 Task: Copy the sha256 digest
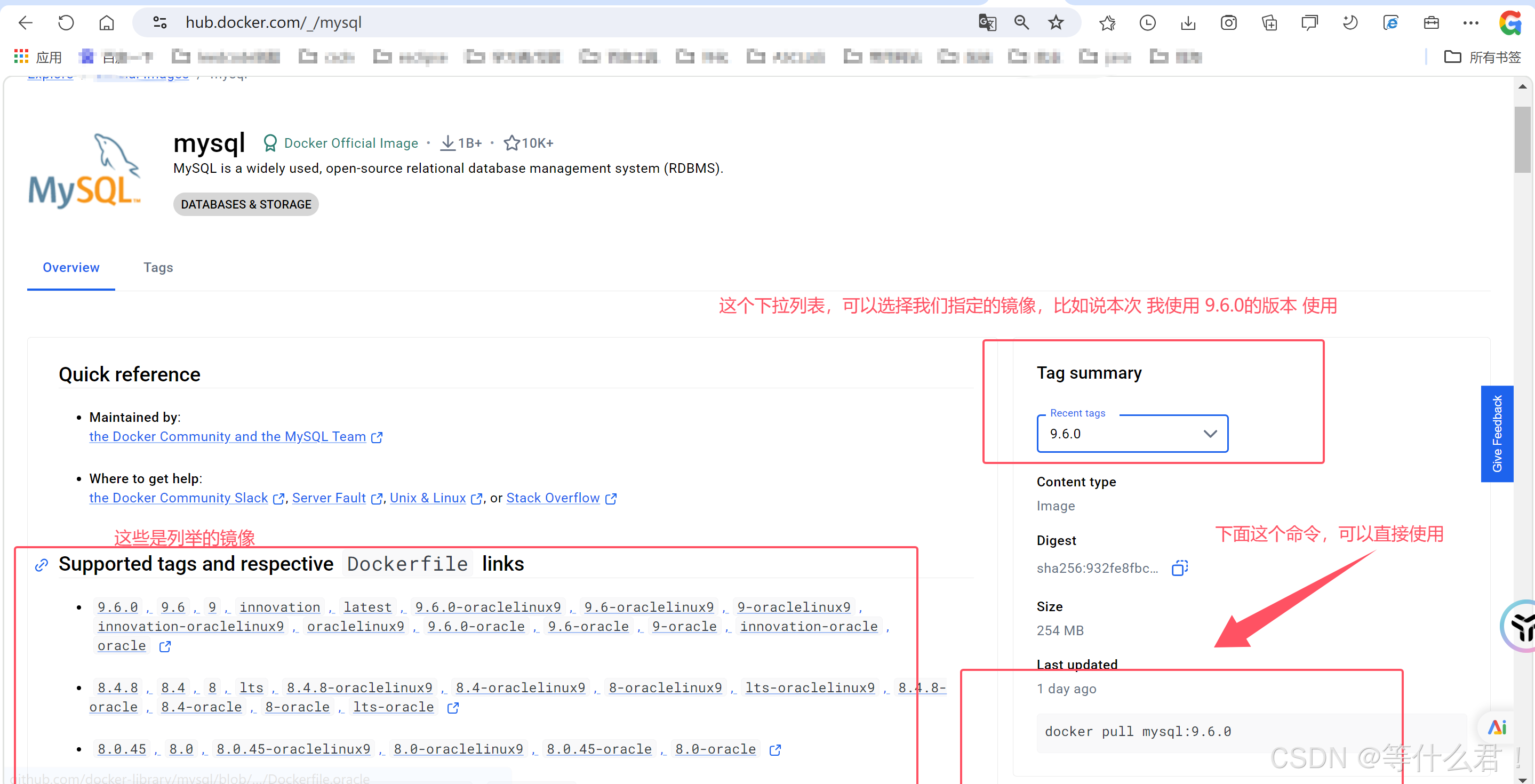tap(1179, 568)
